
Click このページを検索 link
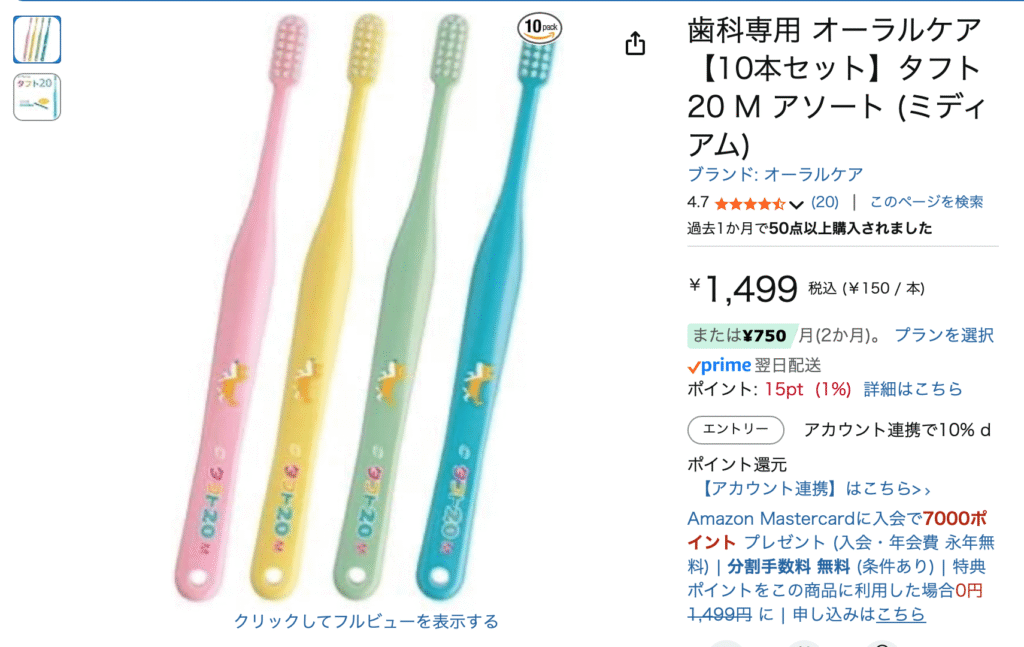tap(926, 202)
